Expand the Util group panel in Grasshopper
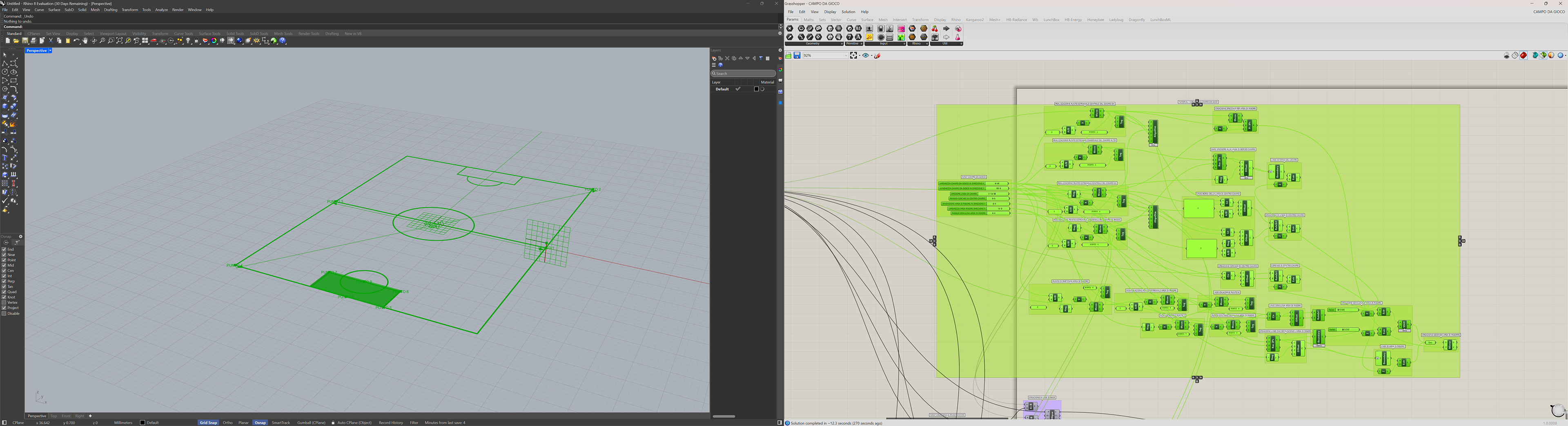The height and width of the screenshot is (426, 1568). tap(961, 44)
